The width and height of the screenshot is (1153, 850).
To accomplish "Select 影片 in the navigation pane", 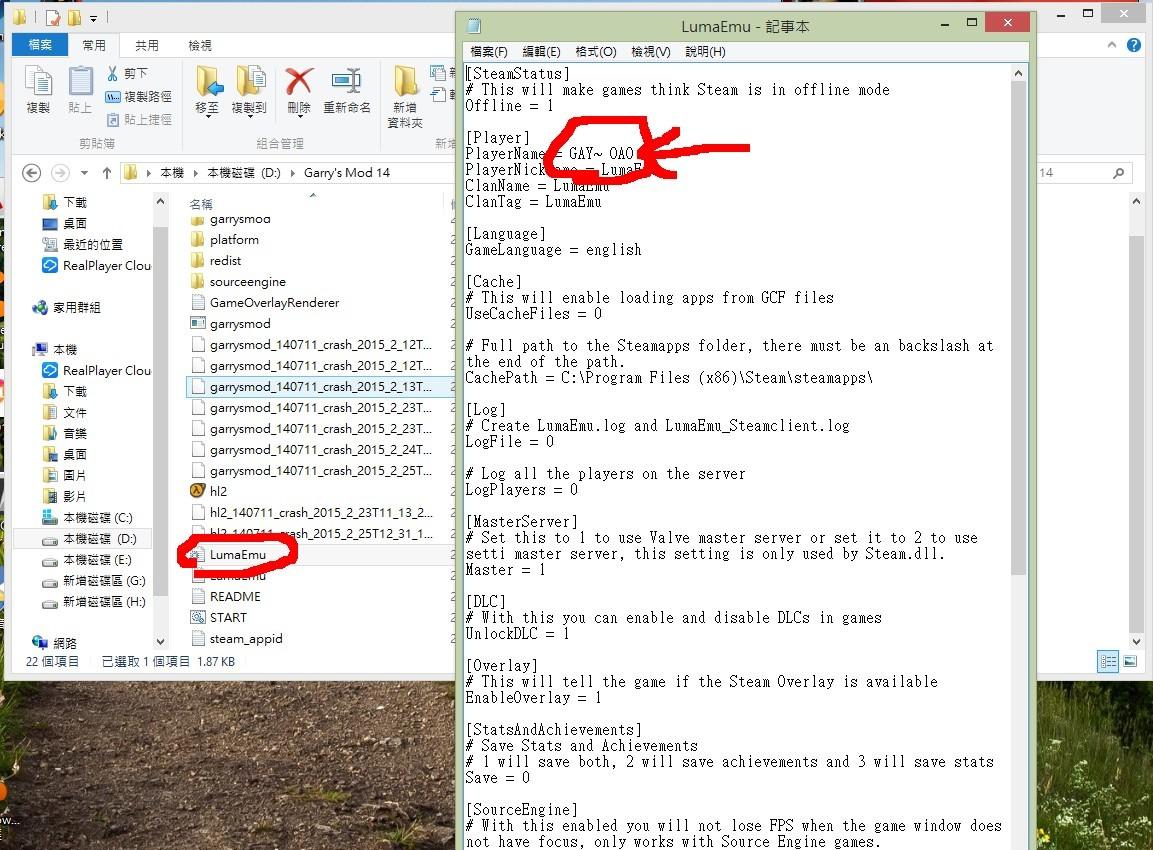I will (65, 496).
